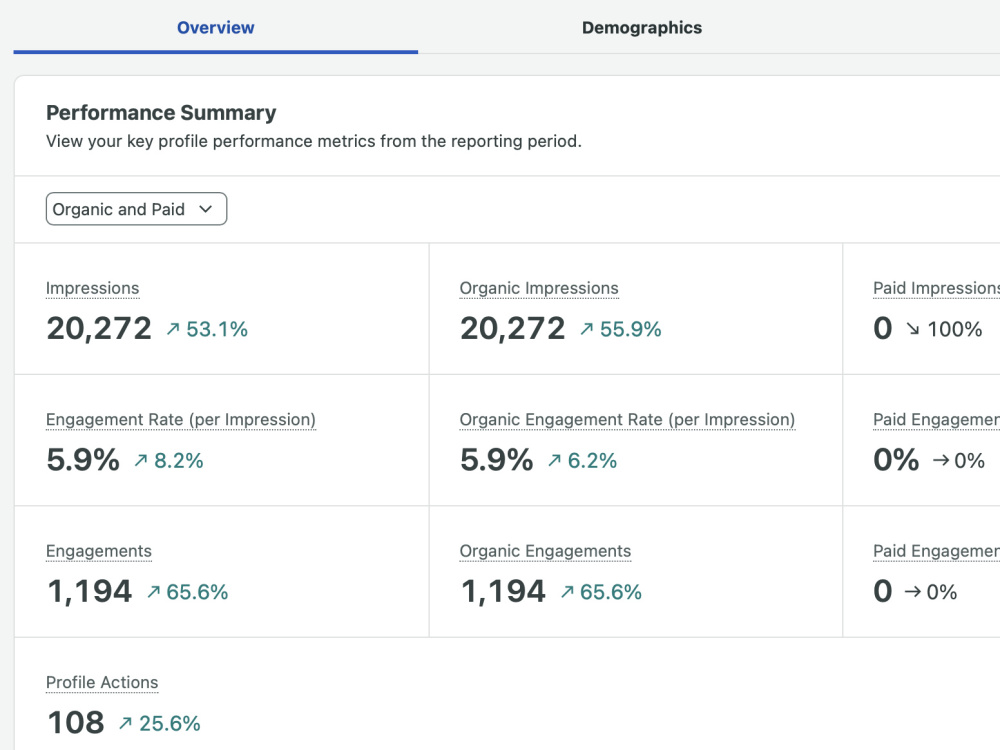
Task: Click the Impressions metric label
Action: [x=92, y=288]
